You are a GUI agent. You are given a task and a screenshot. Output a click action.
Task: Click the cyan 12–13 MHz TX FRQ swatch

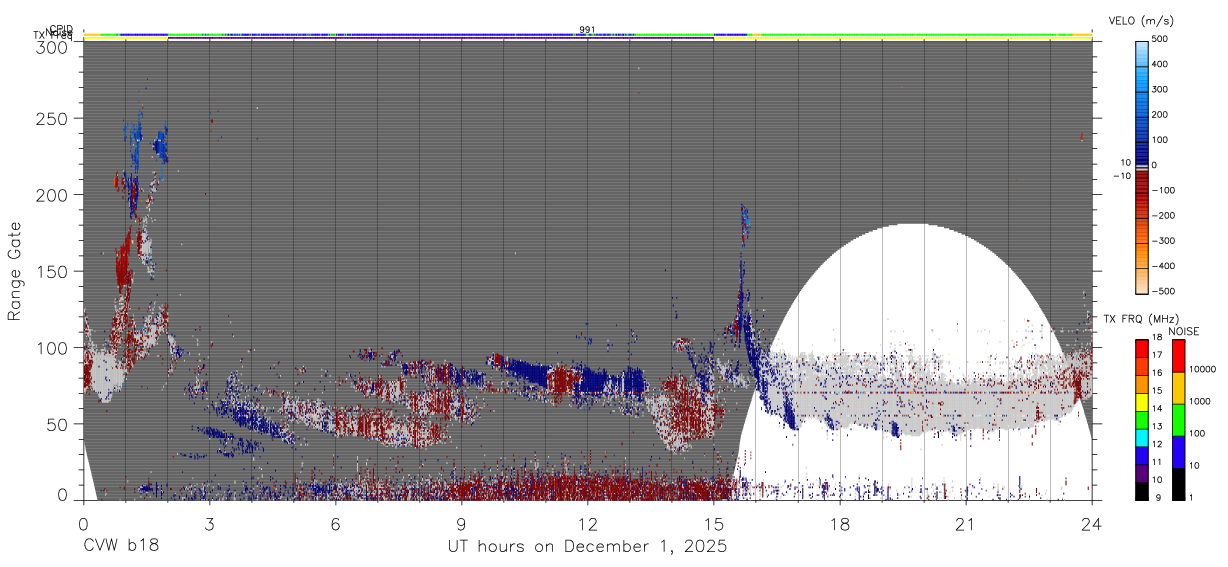(1142, 437)
